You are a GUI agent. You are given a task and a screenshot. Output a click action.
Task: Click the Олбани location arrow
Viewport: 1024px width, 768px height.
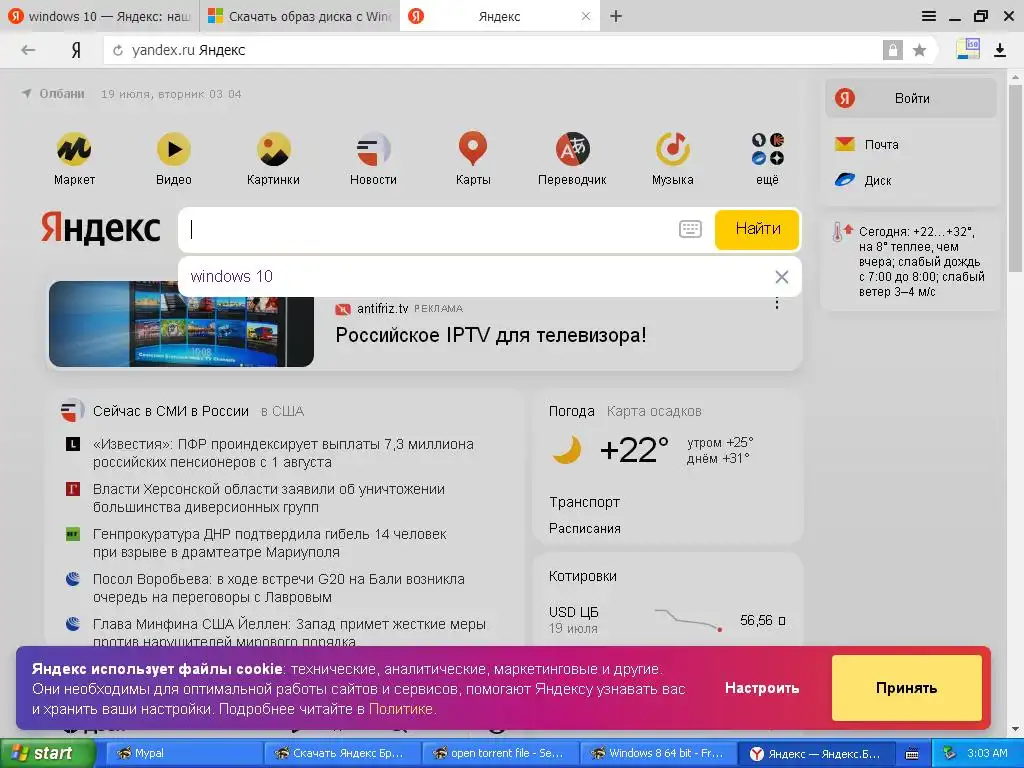pyautogui.click(x=27, y=93)
